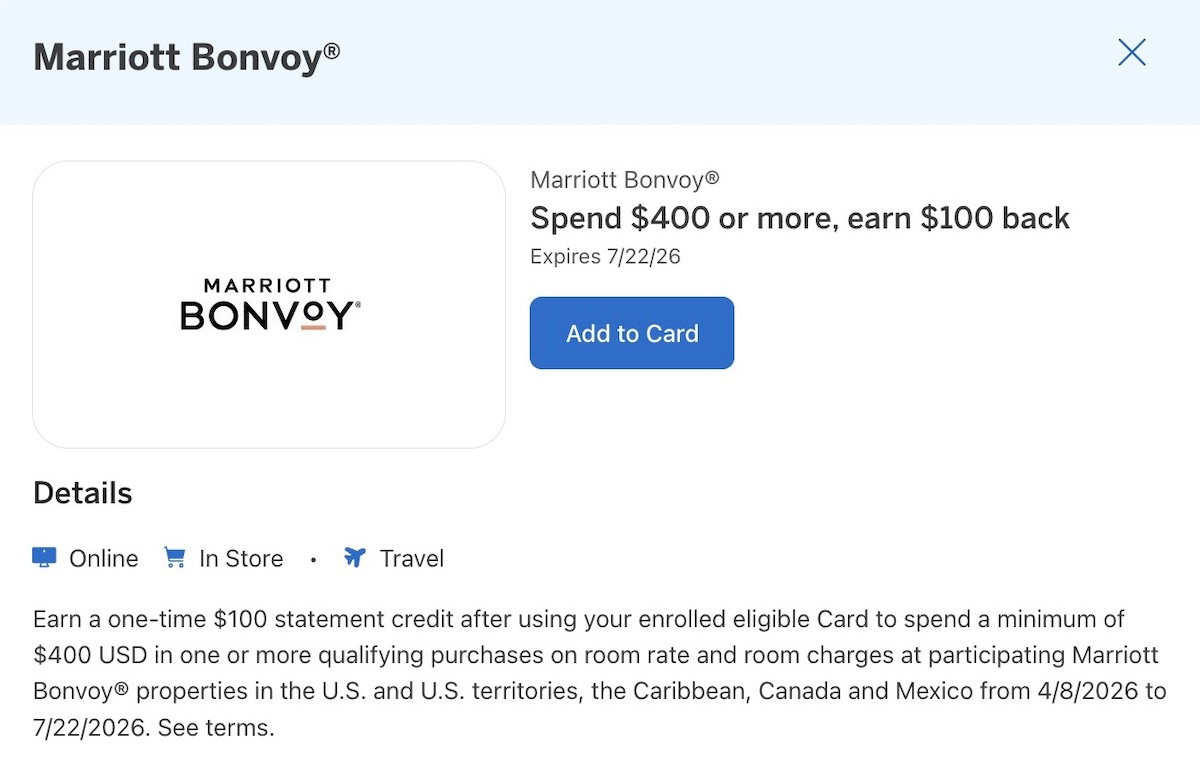The image size is (1200, 768).
Task: Select the Travel category label
Action: pos(412,559)
